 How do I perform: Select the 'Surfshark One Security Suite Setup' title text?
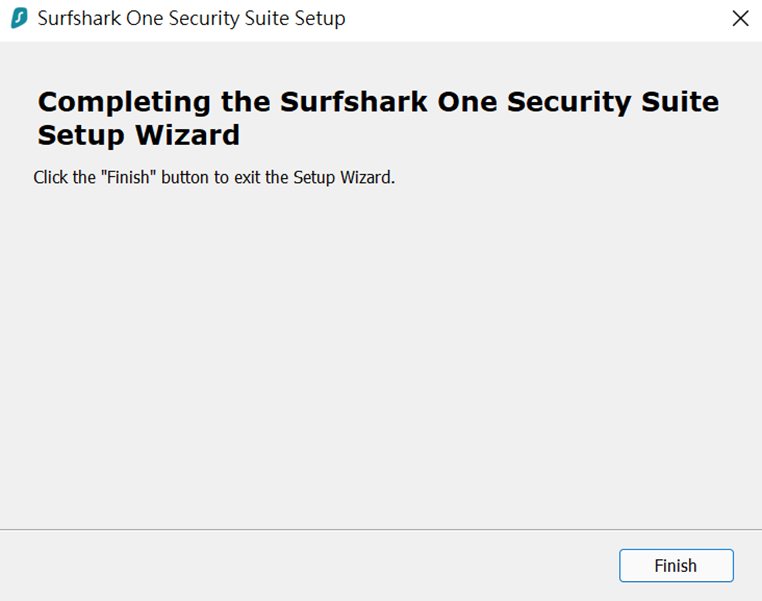(x=191, y=18)
